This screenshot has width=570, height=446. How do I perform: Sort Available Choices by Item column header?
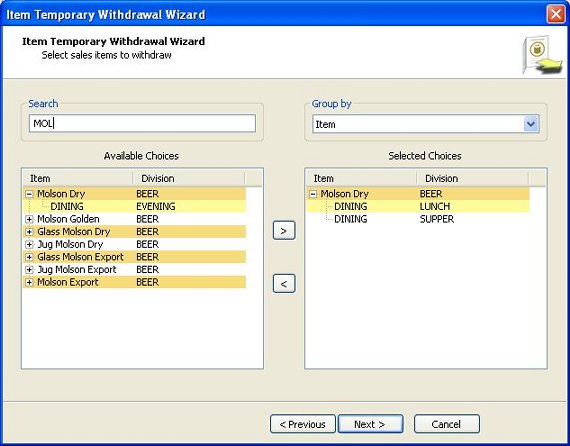point(78,178)
